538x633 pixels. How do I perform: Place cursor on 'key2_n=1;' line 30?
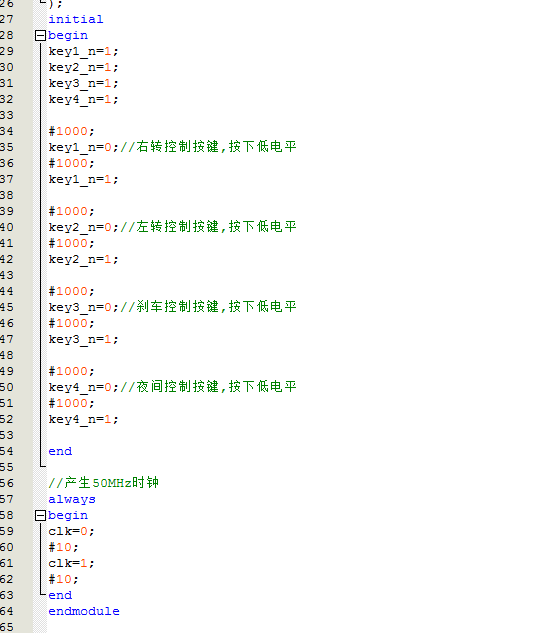tap(84, 67)
